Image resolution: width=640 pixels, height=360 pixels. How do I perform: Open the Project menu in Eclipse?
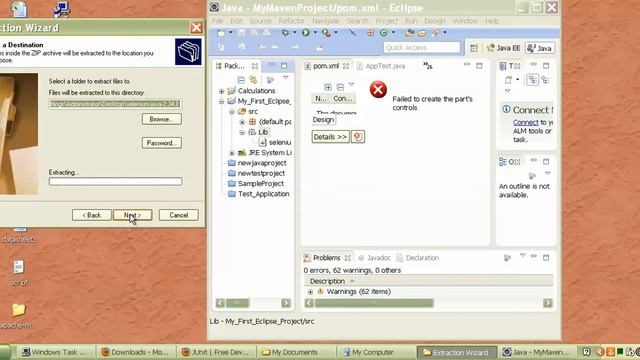[x=386, y=21]
